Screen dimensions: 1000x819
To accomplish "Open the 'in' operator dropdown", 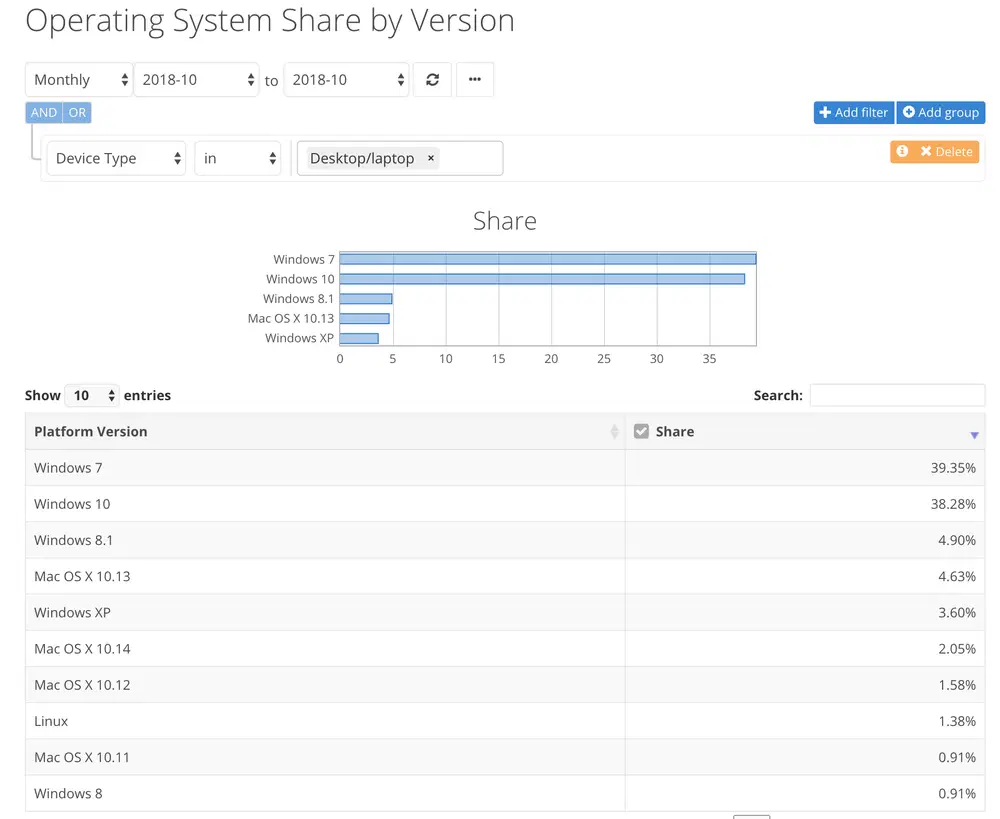I will click(x=237, y=158).
